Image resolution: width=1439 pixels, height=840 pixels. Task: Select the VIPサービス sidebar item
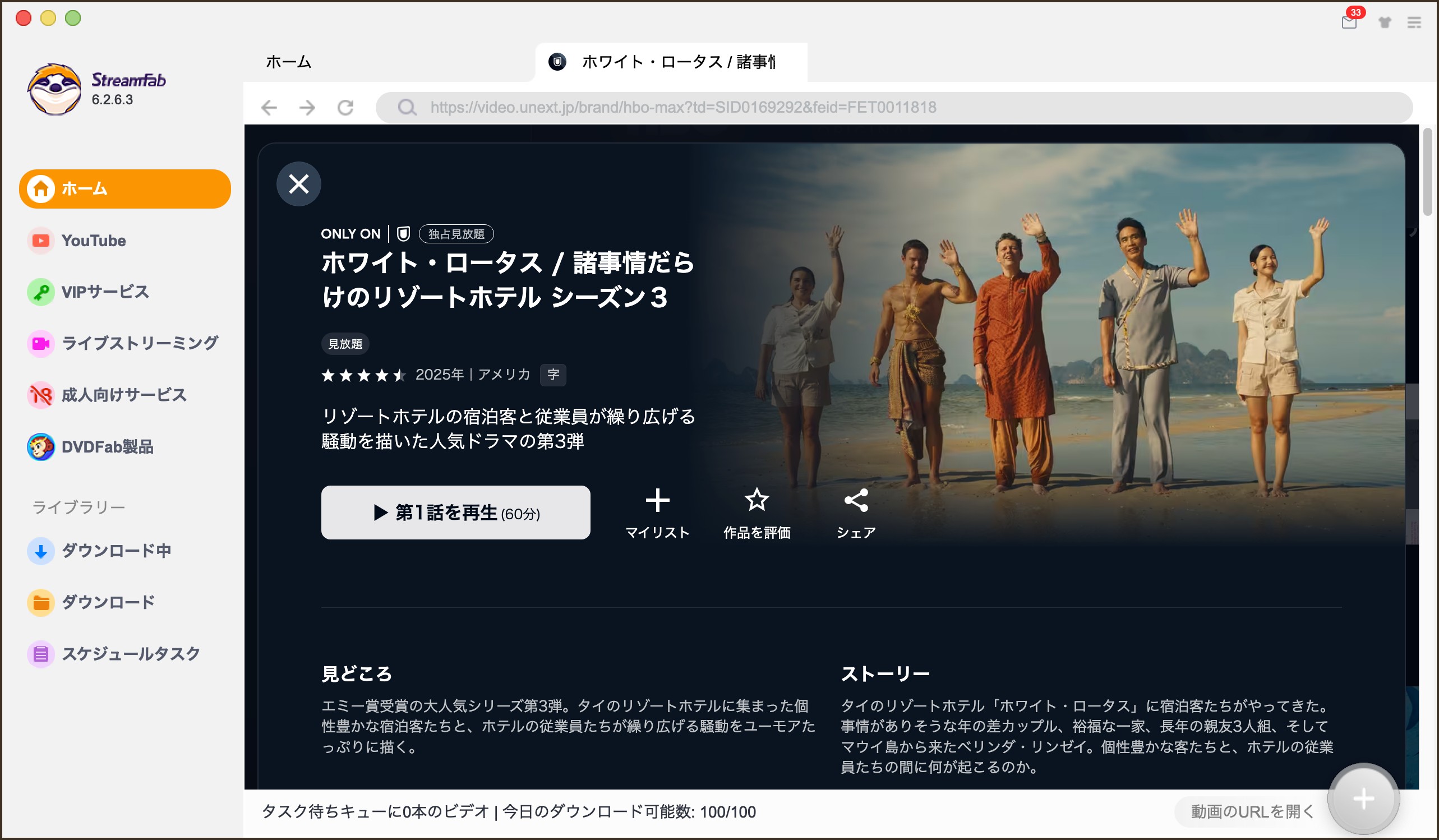pos(103,292)
